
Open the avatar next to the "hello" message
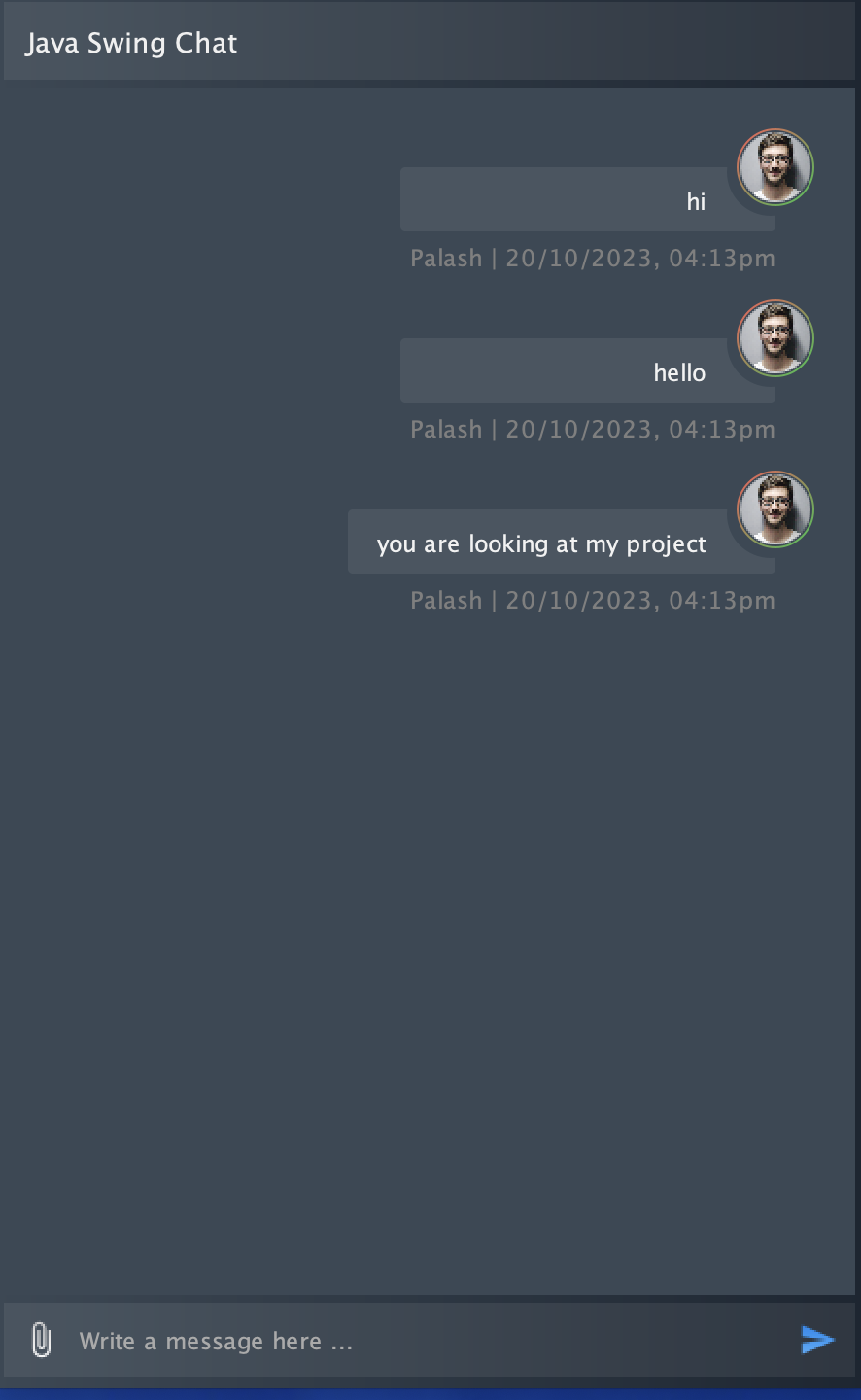[x=775, y=338]
